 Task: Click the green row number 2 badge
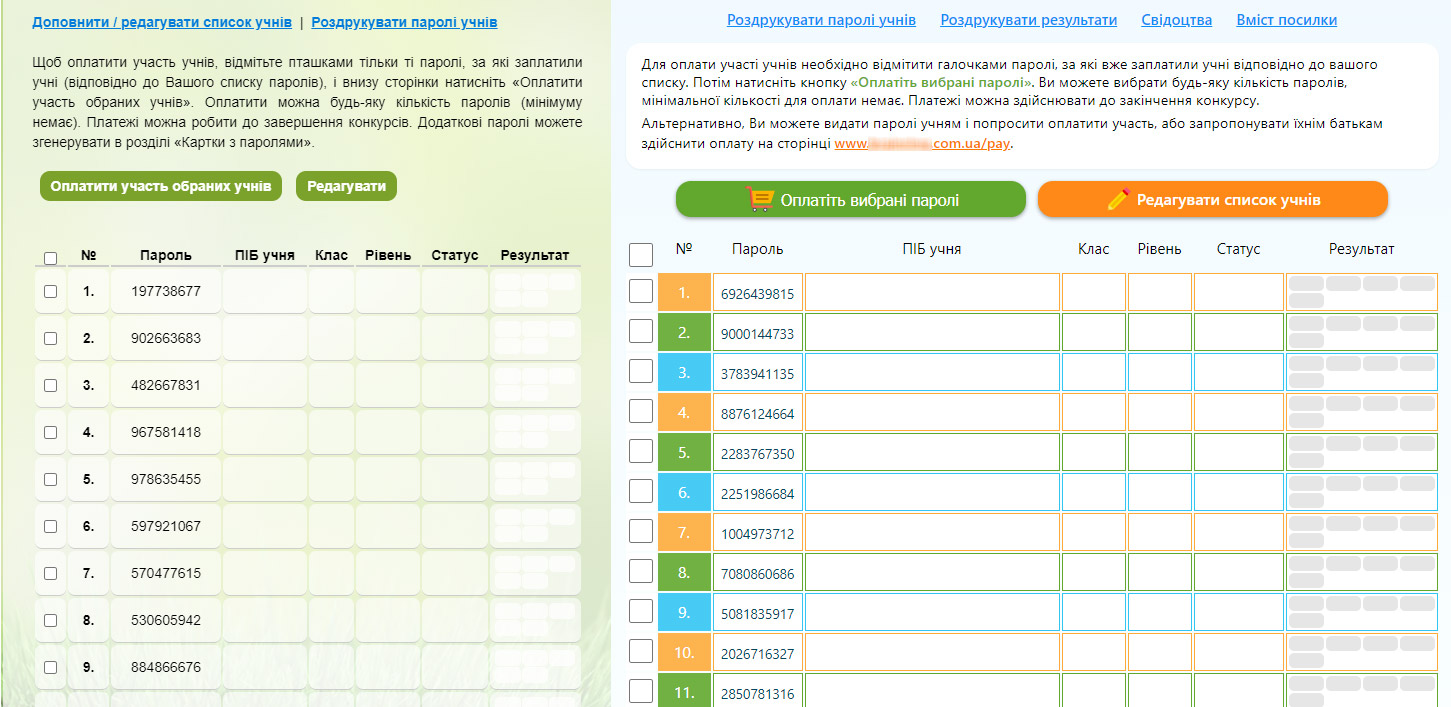tap(684, 333)
